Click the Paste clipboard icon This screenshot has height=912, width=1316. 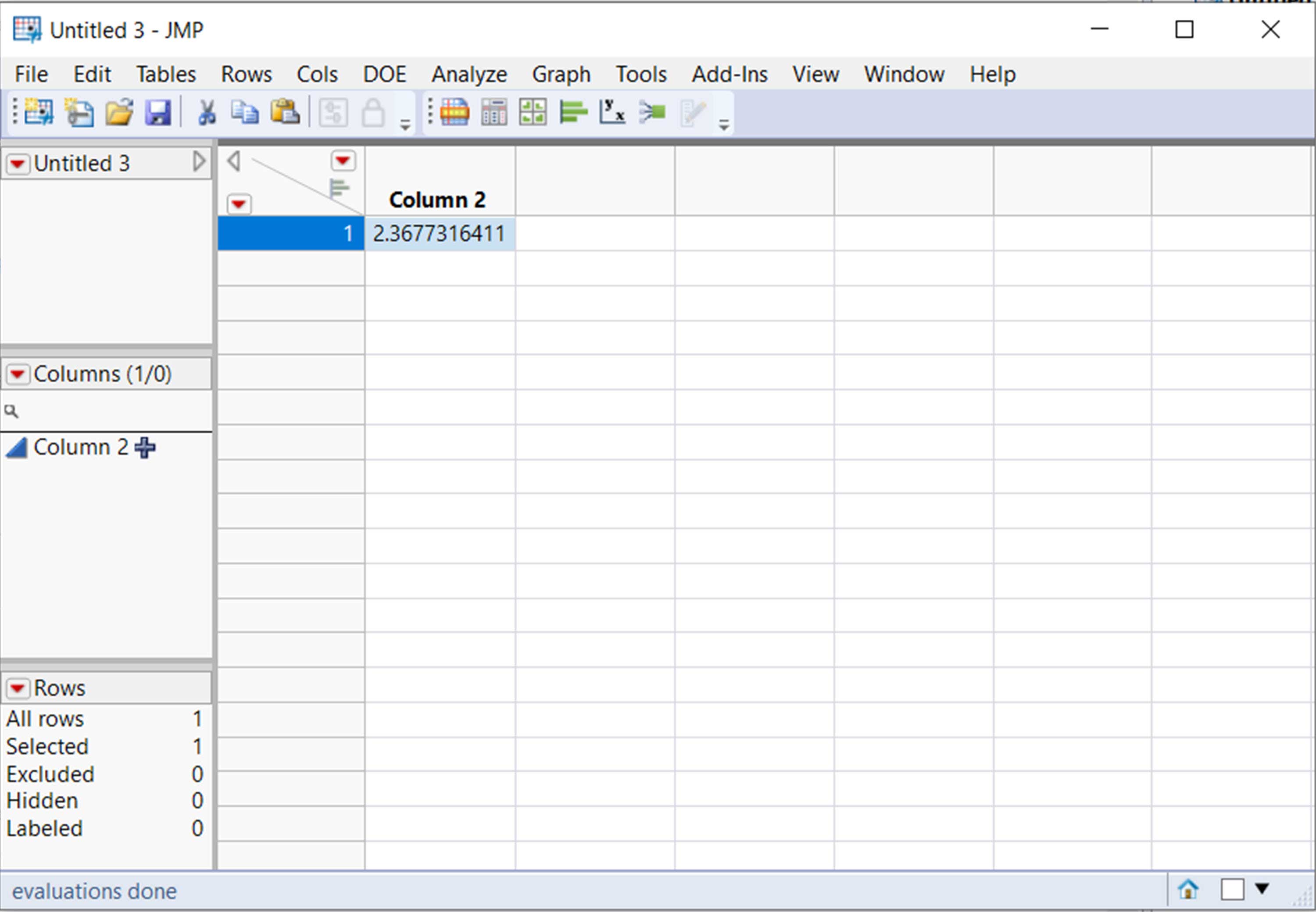tap(285, 111)
